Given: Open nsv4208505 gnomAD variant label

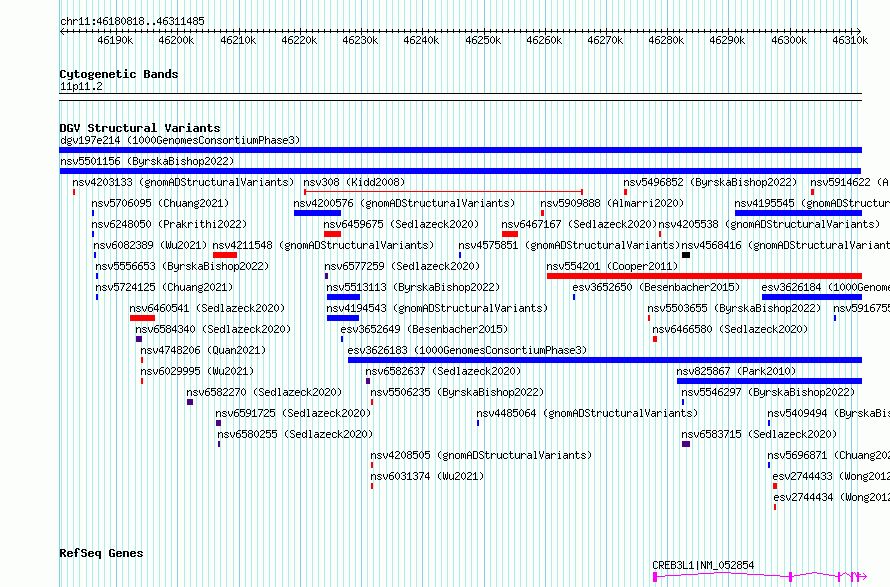Looking at the screenshot, I should [x=481, y=455].
